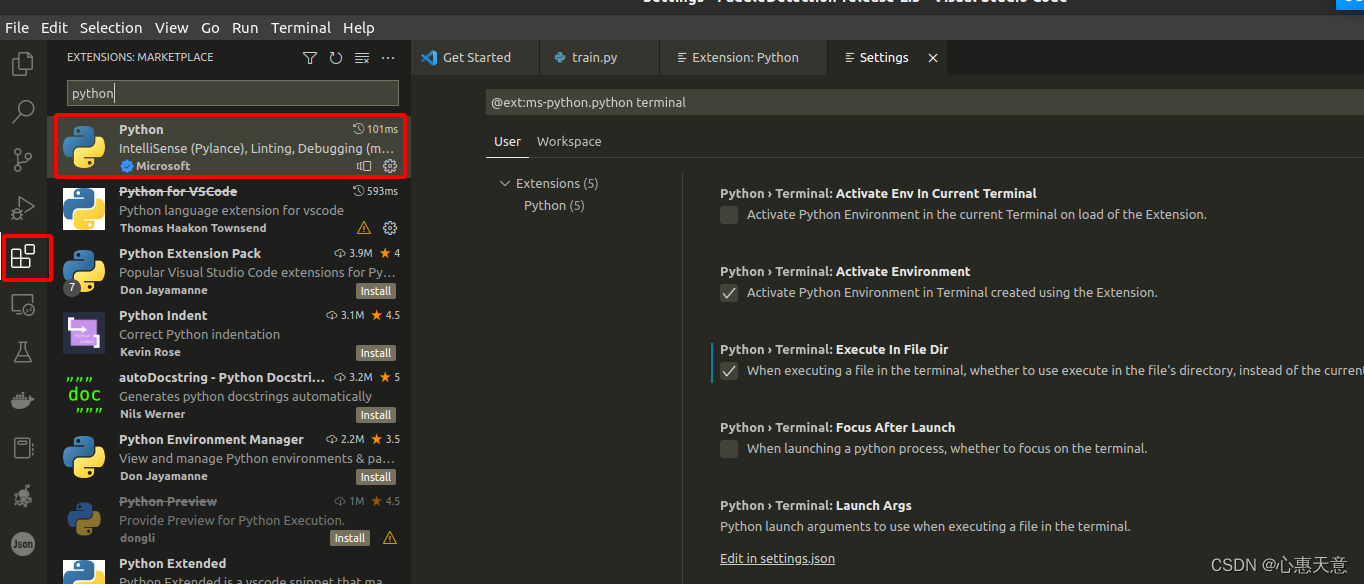Install the Python Preview extension
The image size is (1364, 584).
pyautogui.click(x=350, y=538)
